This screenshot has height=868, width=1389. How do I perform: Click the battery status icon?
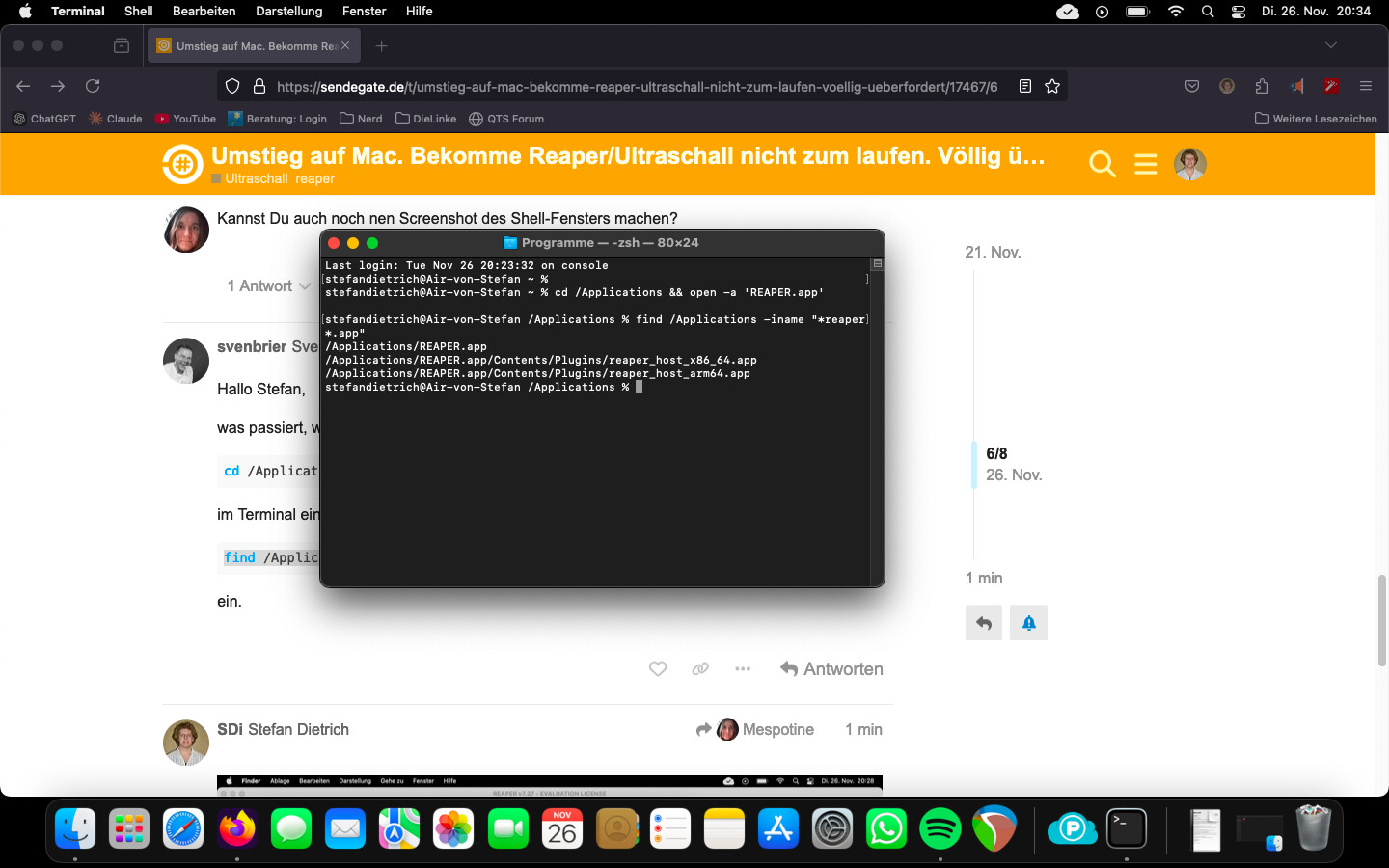coord(1138,12)
